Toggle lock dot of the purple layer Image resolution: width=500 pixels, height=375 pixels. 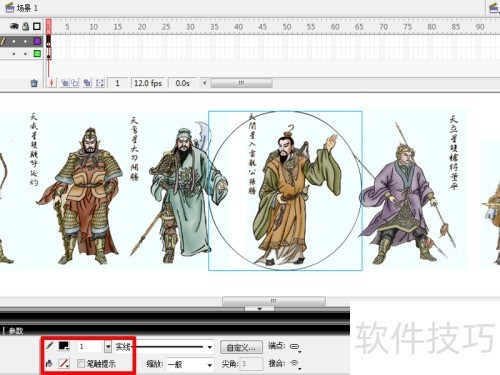point(25,41)
